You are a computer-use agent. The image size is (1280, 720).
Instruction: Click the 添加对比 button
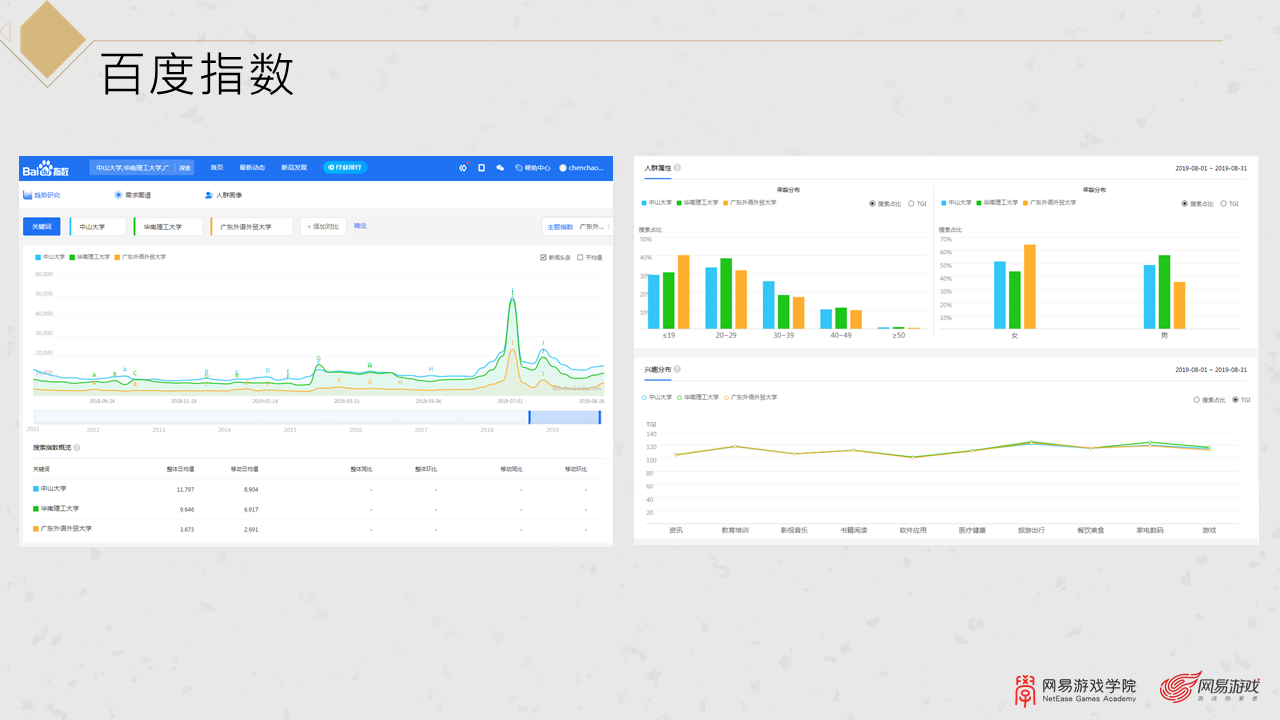323,227
